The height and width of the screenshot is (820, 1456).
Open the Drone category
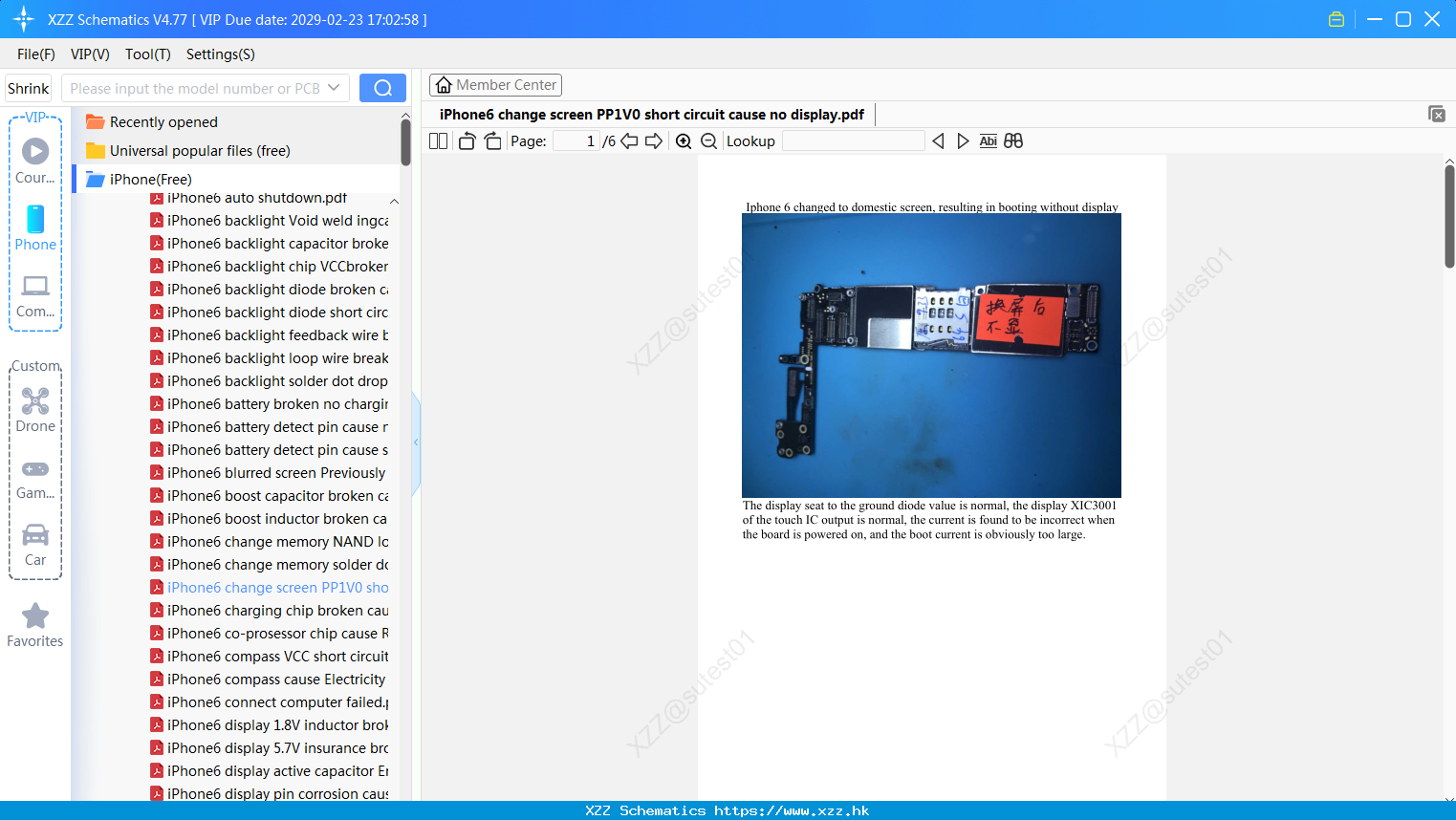(x=35, y=410)
